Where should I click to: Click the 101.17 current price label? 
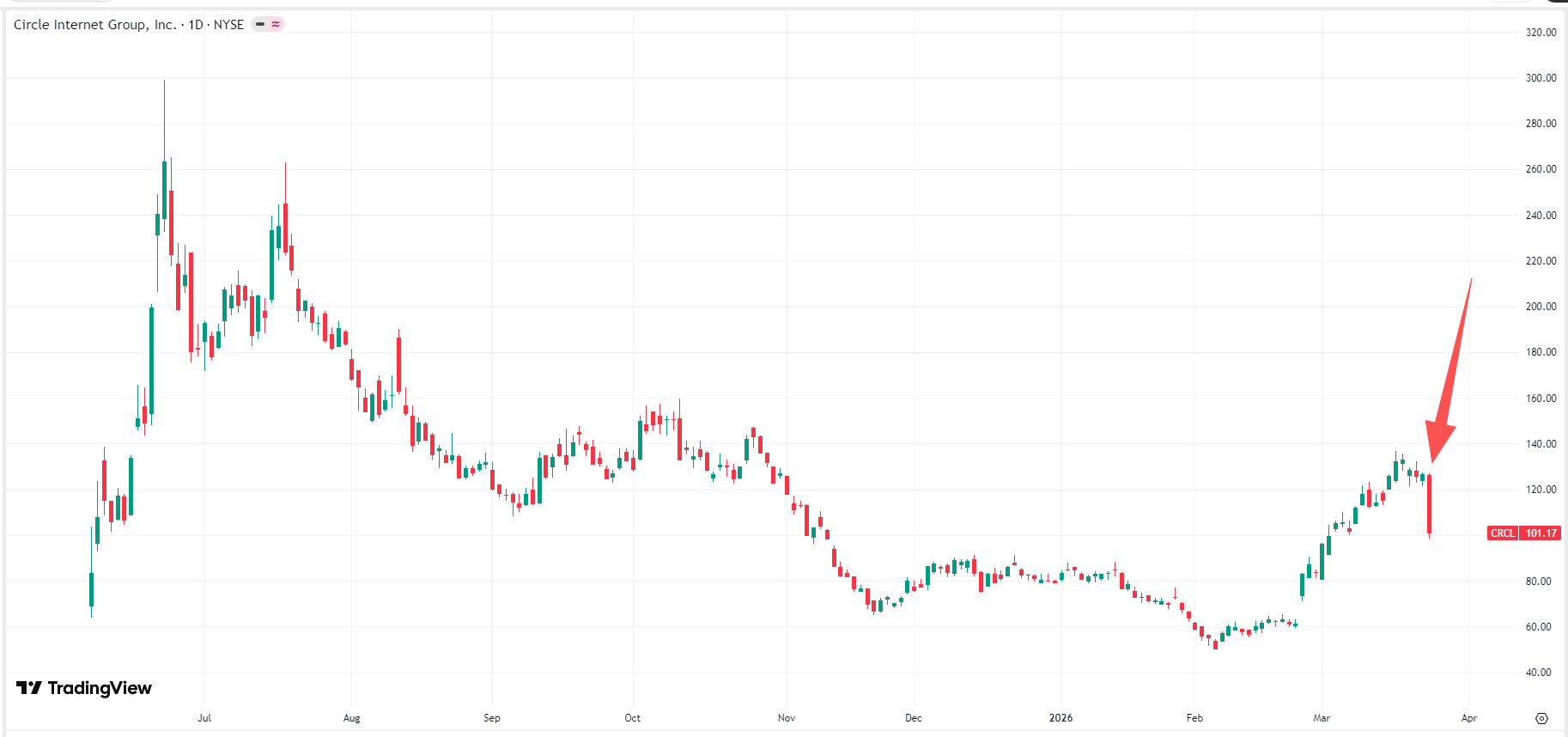point(1541,533)
